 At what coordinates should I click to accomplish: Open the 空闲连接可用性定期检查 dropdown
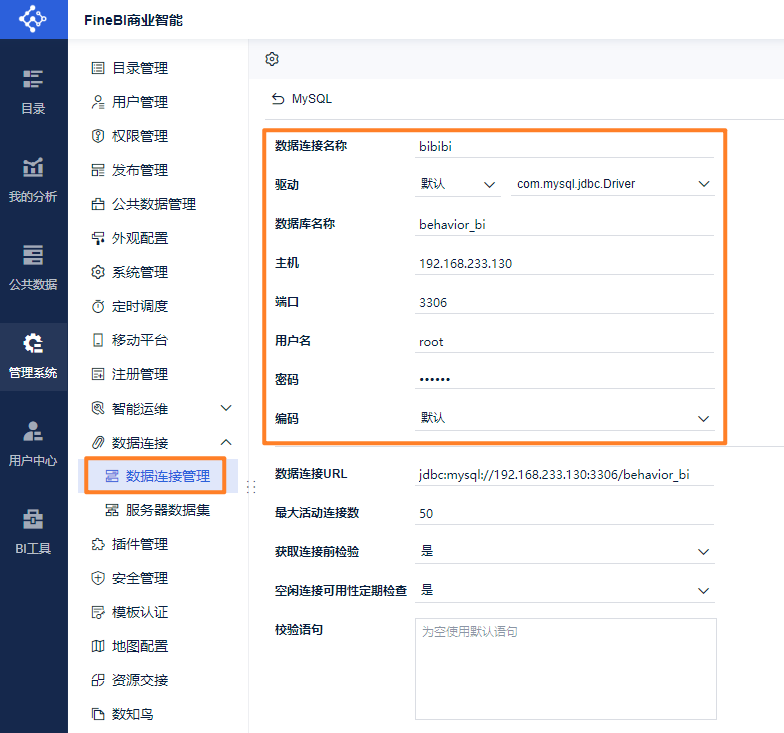coord(564,590)
